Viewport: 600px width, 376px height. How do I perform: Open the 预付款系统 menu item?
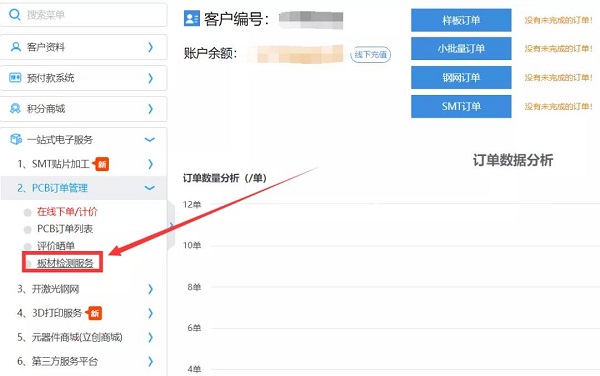point(83,78)
